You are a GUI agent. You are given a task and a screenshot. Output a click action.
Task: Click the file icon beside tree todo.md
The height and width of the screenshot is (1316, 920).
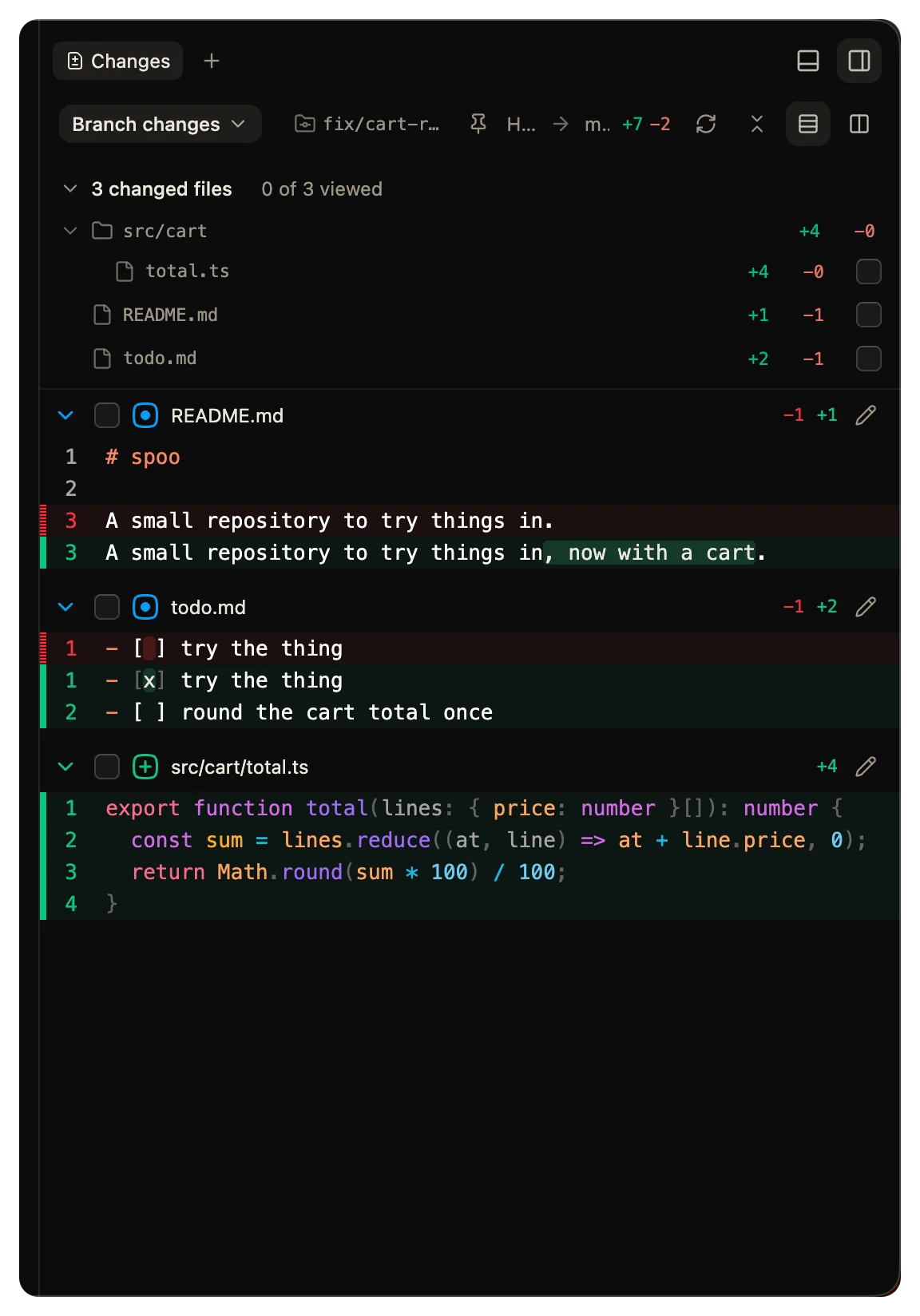click(x=102, y=358)
